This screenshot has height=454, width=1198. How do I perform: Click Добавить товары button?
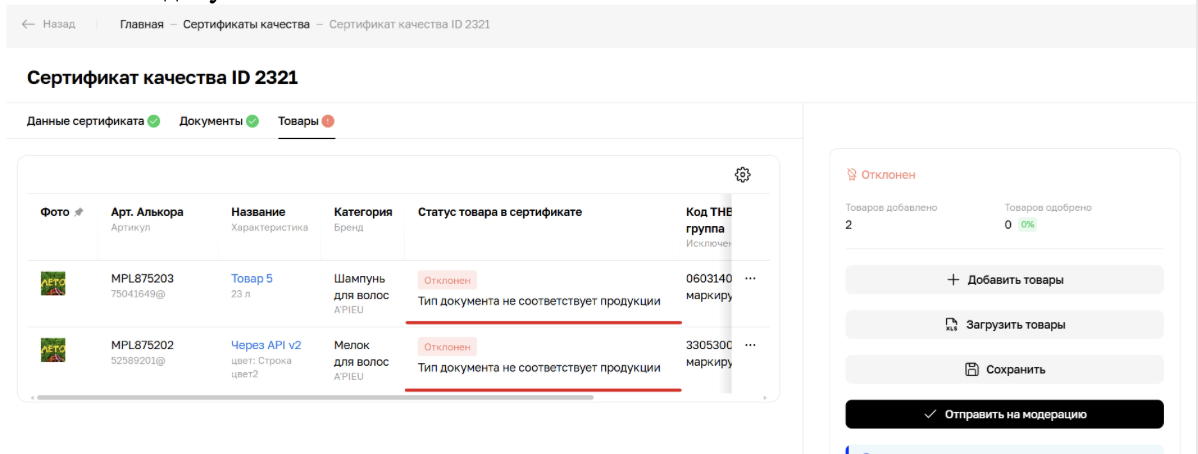[x=1004, y=280]
